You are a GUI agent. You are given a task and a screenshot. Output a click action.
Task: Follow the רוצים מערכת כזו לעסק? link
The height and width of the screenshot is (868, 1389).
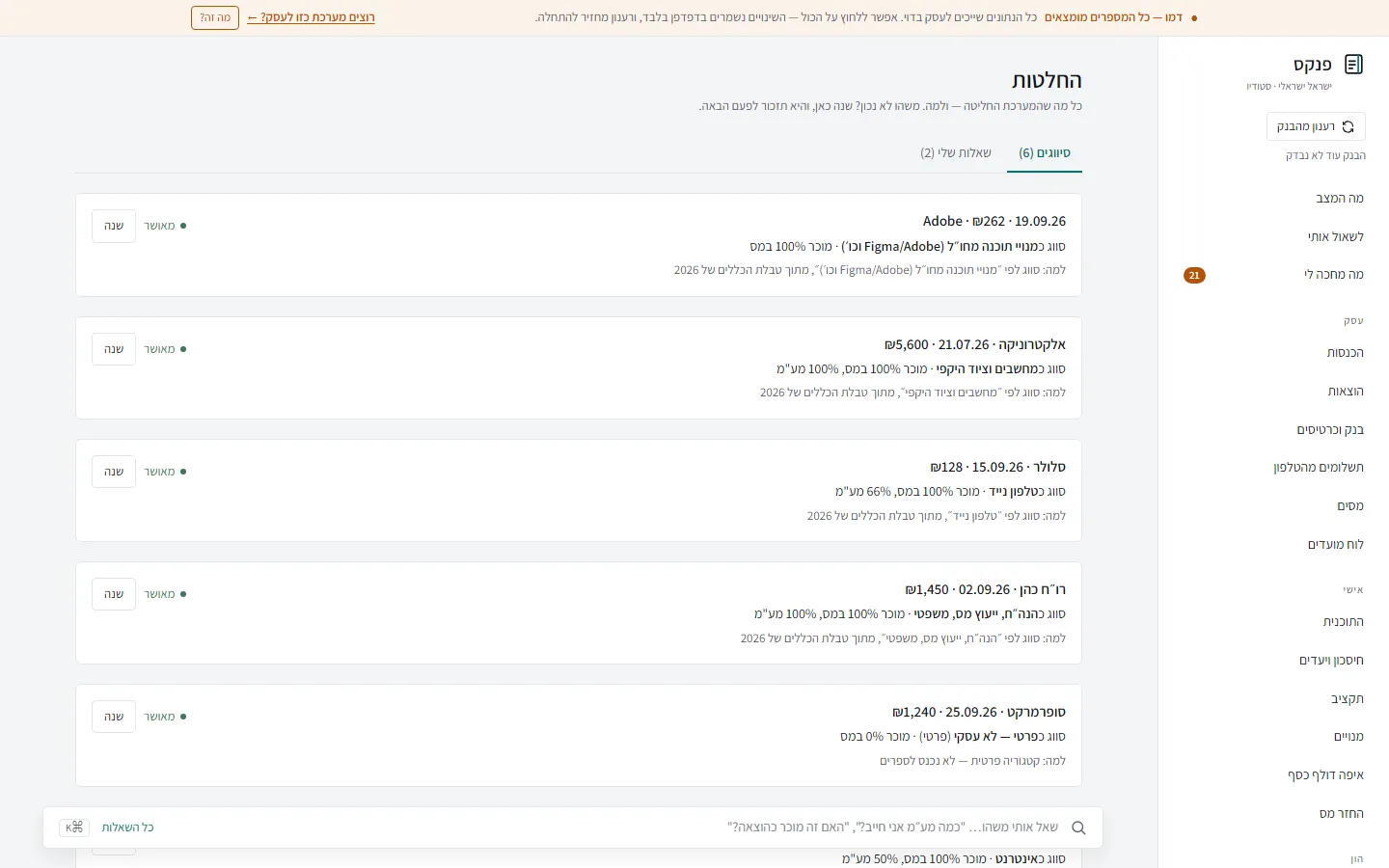coord(311,17)
